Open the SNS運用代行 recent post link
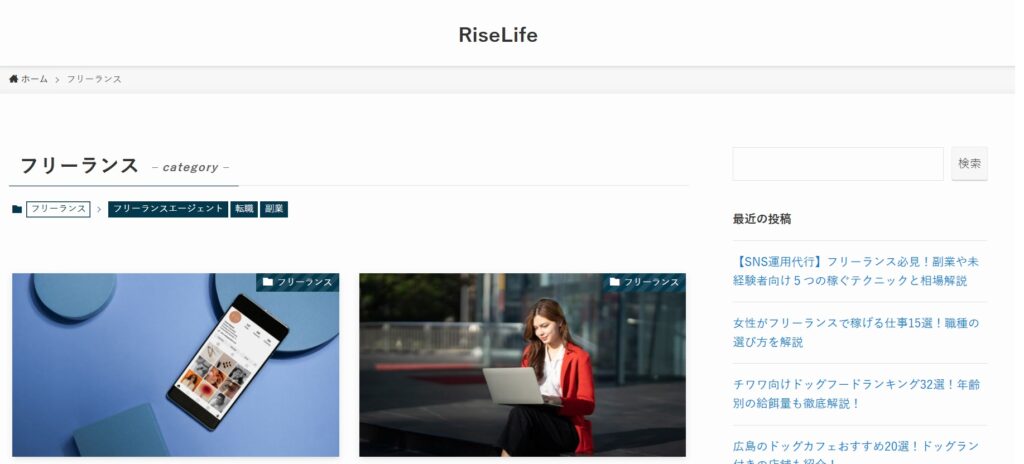This screenshot has height=464, width=1024. [x=856, y=271]
